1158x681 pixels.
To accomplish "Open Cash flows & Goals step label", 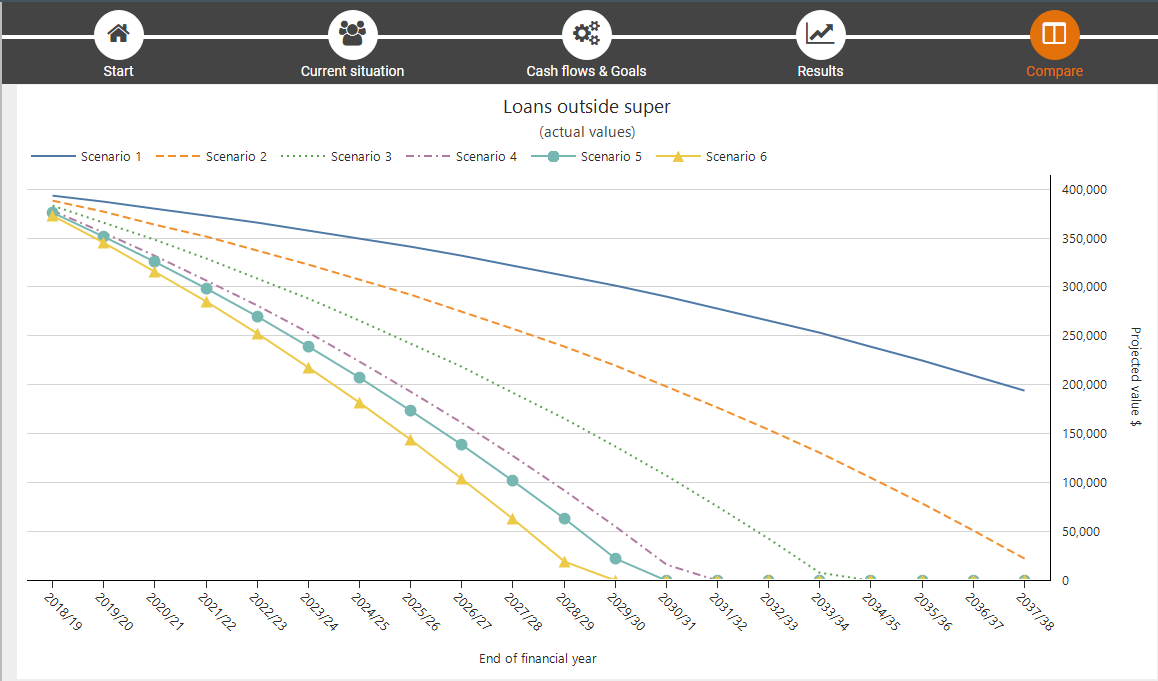I will point(586,71).
